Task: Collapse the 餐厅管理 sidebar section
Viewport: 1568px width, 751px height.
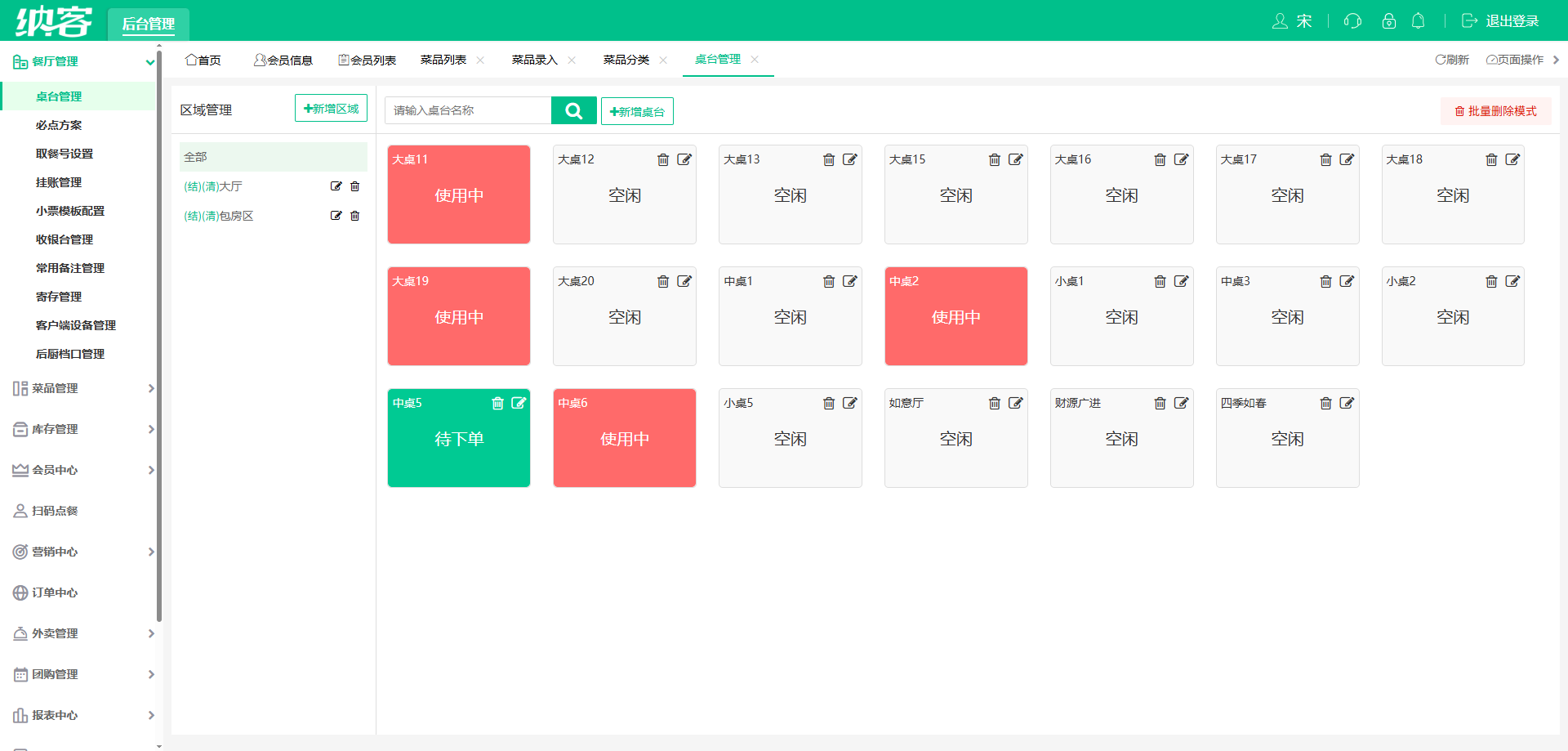Action: click(x=150, y=61)
